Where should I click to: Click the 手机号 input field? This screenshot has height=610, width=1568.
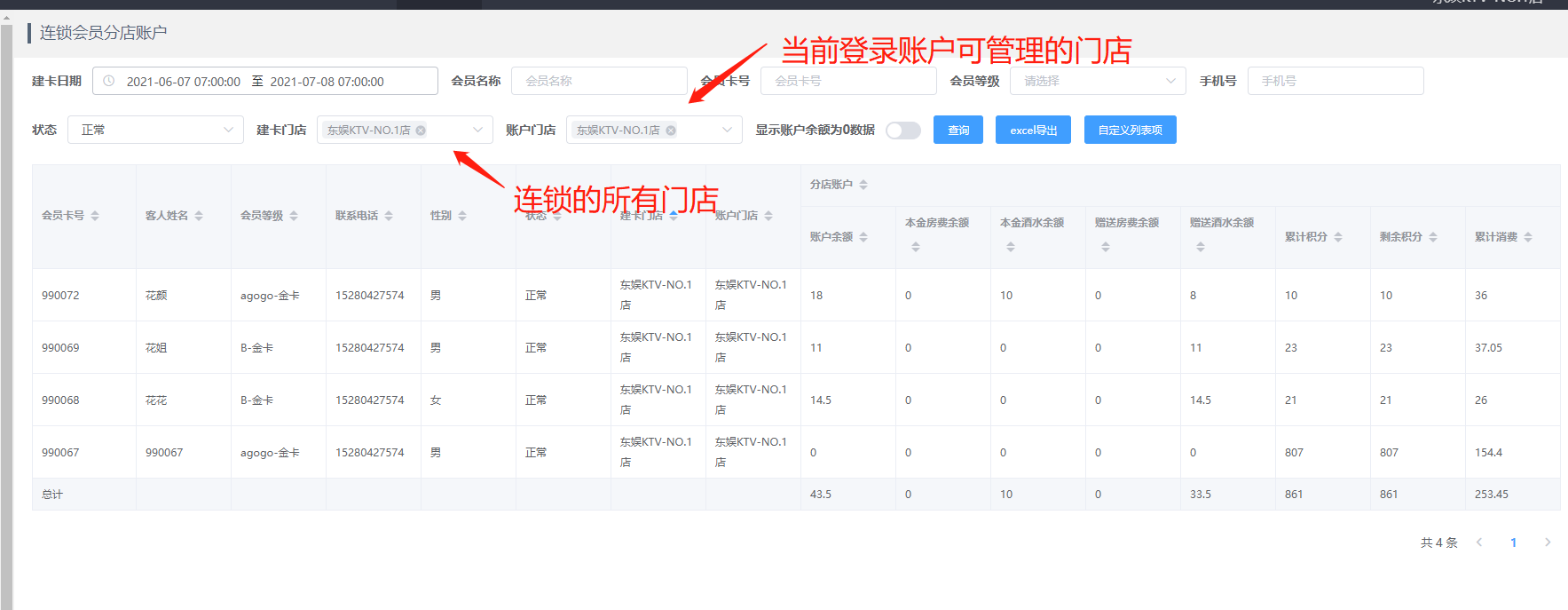point(1336,81)
